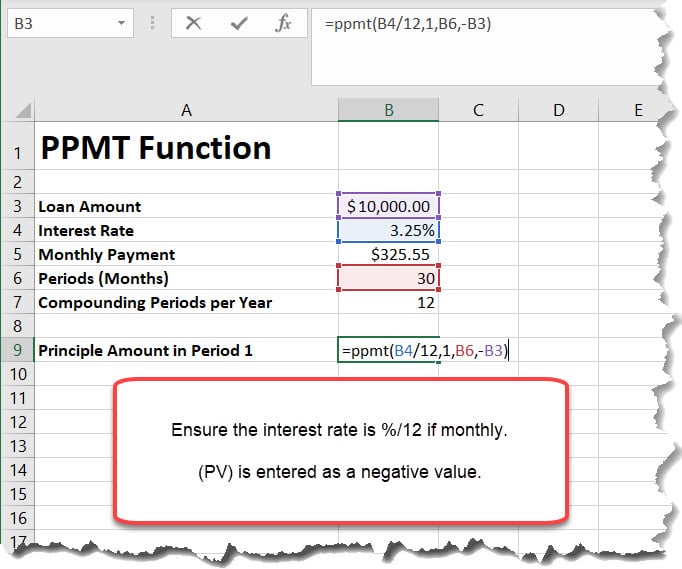Select the cell with 30 periods

388,278
